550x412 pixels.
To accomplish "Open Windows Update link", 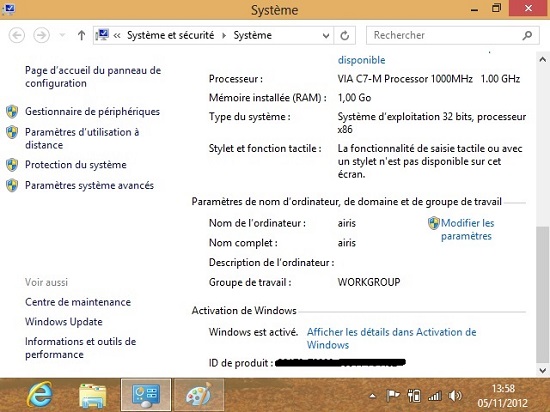I will pyautogui.click(x=64, y=322).
